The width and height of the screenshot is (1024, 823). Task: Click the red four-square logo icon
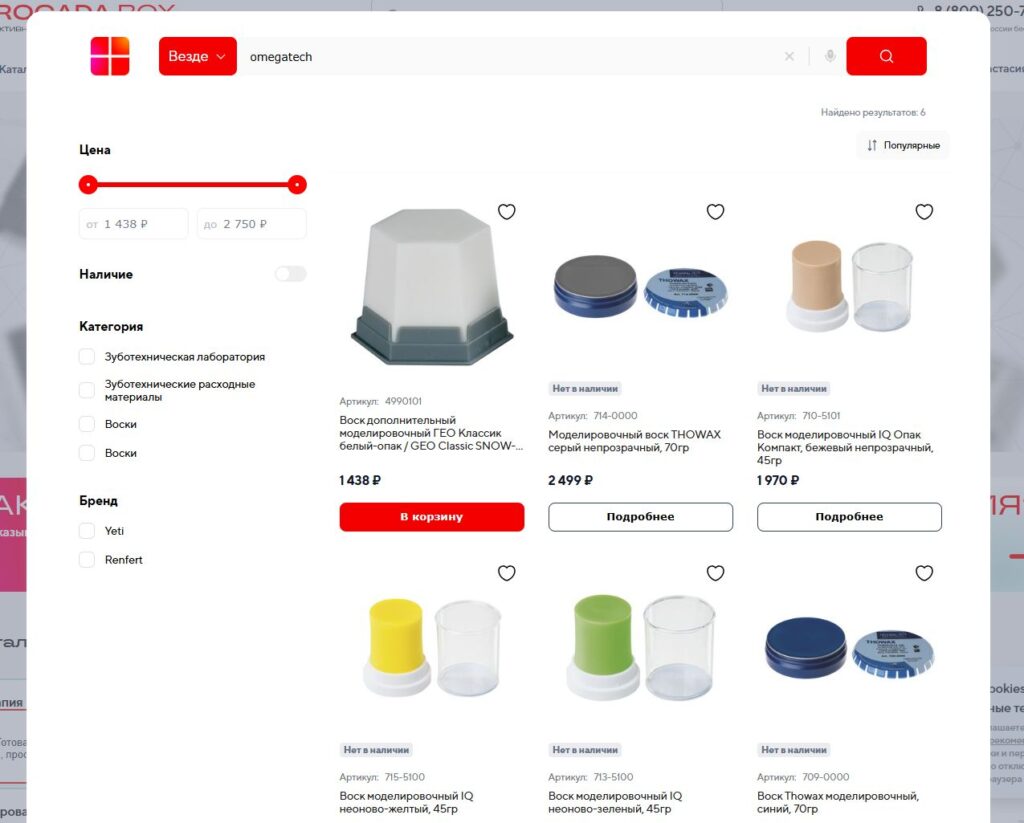coord(110,56)
